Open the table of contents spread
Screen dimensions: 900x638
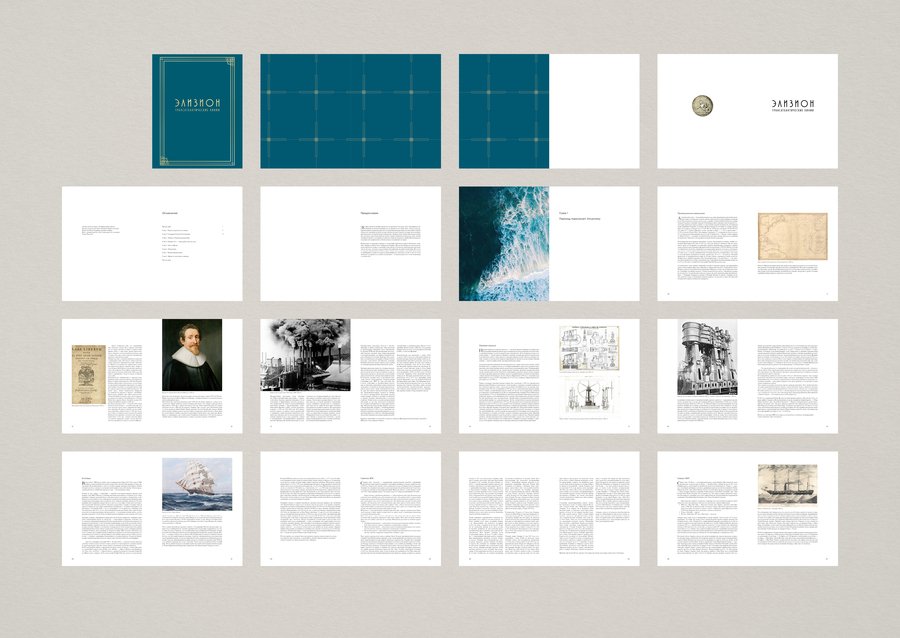coord(152,243)
